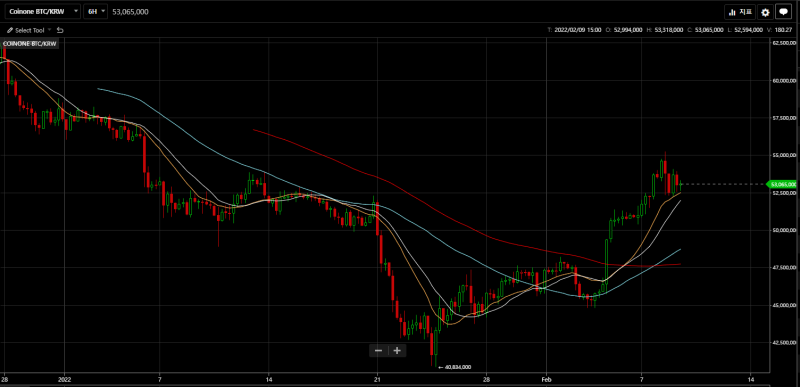Screen dimensions: 800x387
Task: Open the 지표 indicators button
Action: click(739, 12)
